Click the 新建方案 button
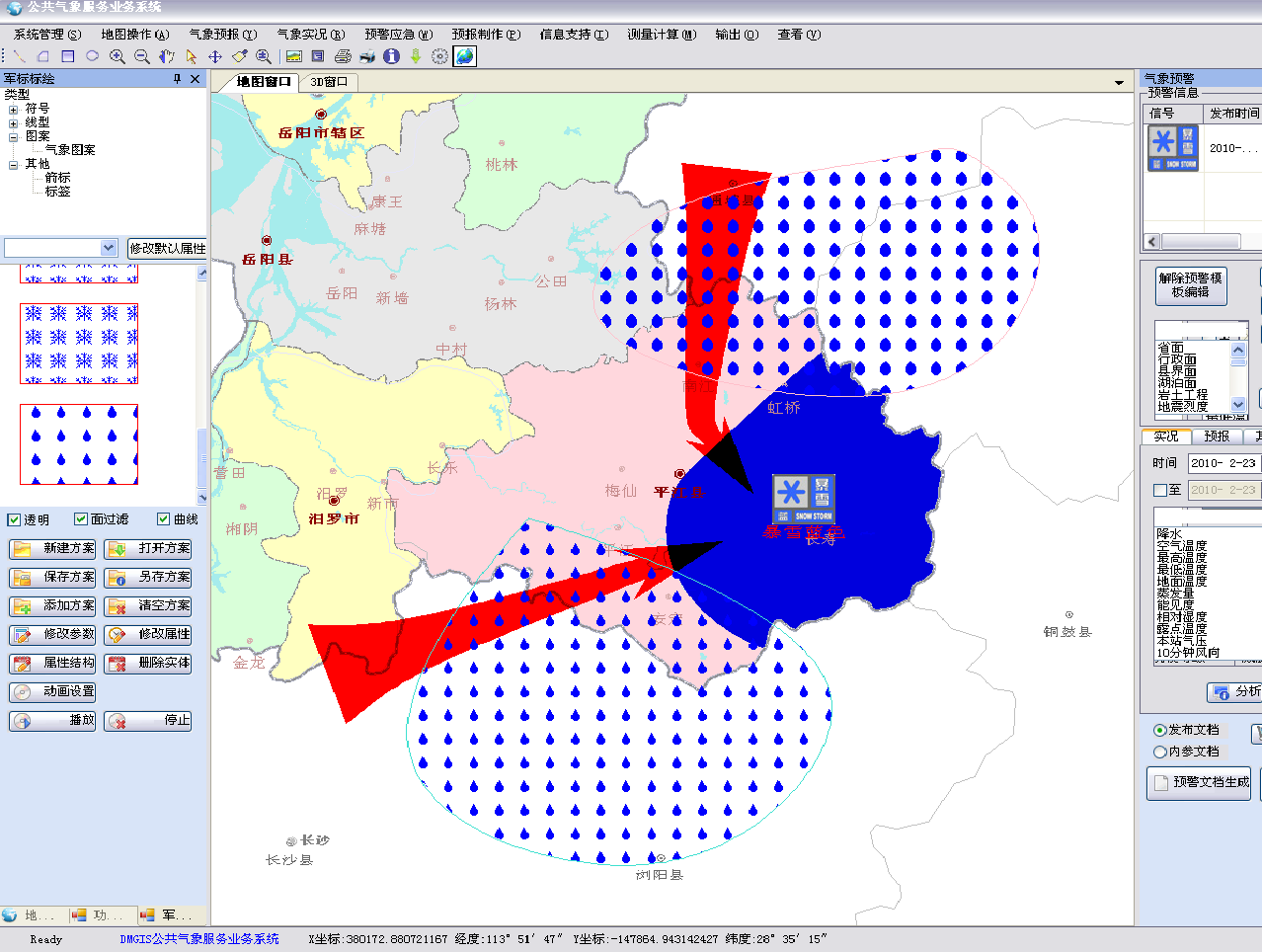 (52, 548)
